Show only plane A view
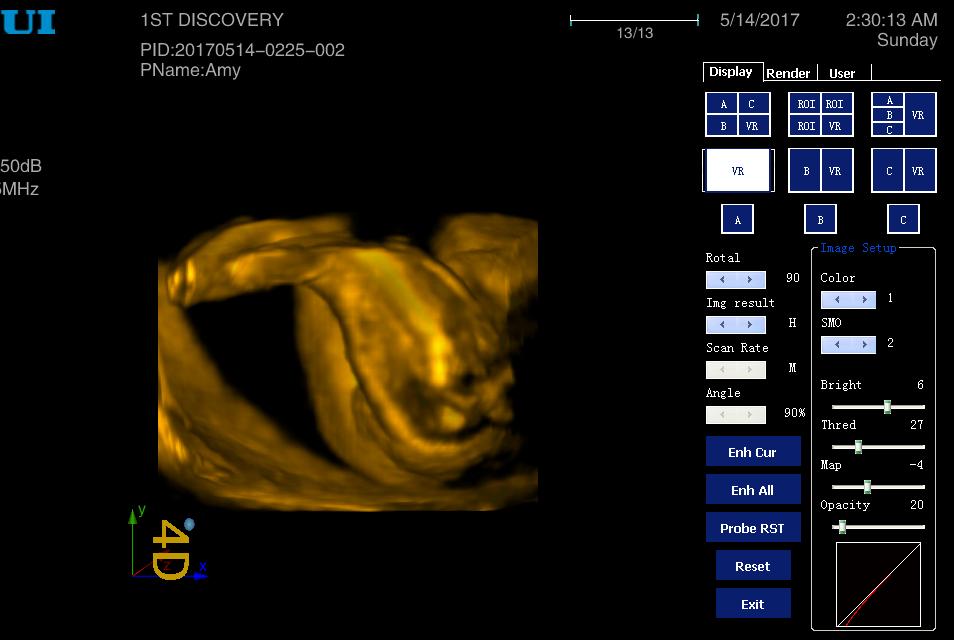This screenshot has width=954, height=640. [738, 220]
